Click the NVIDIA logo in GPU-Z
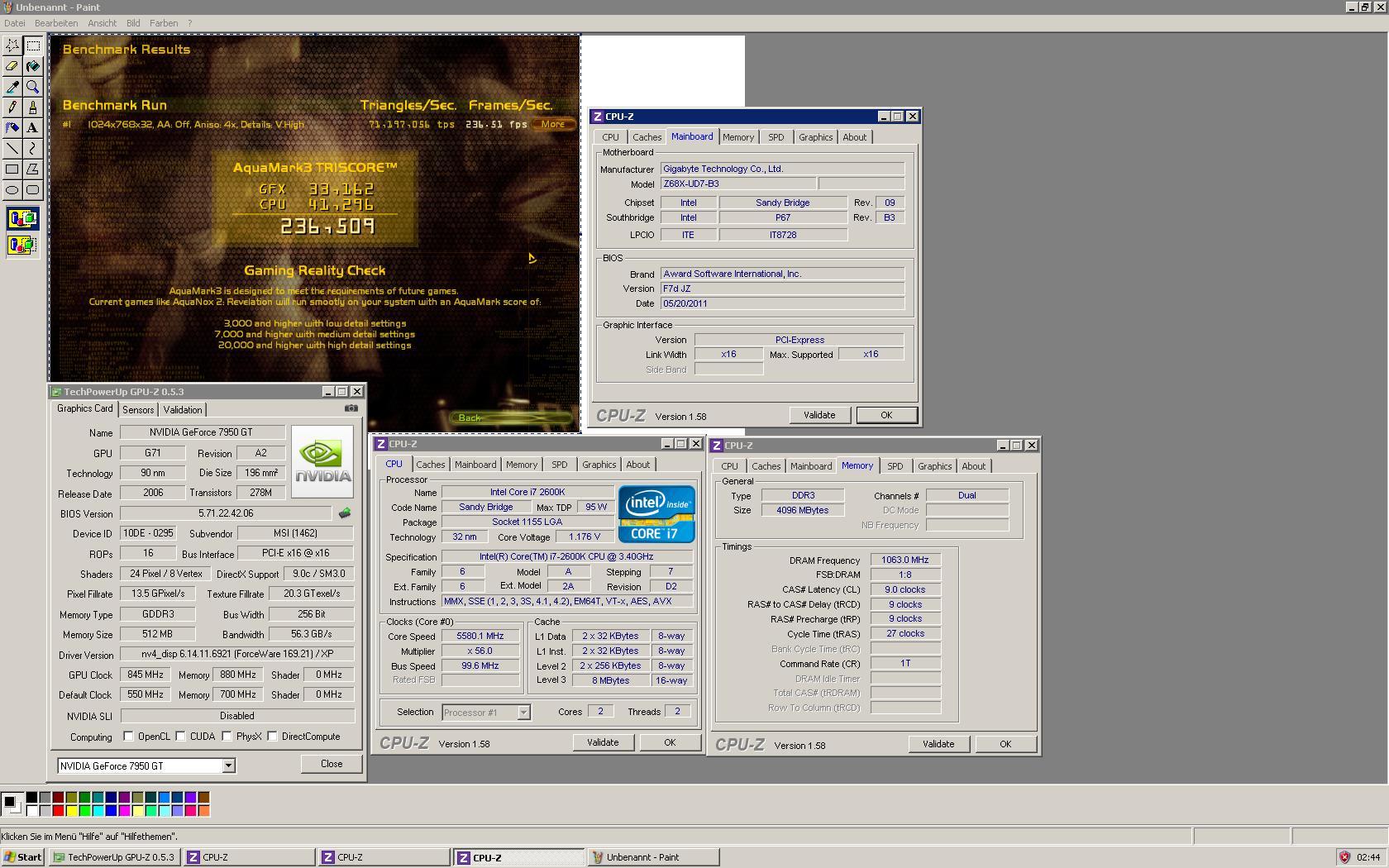Screen dimensions: 1389x868 click(322, 462)
